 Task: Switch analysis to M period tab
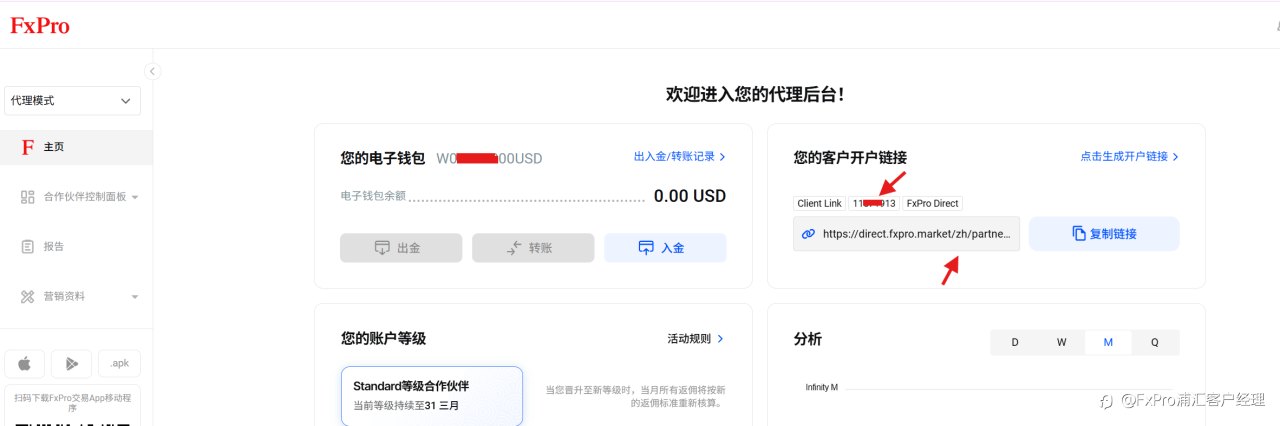(x=1108, y=342)
